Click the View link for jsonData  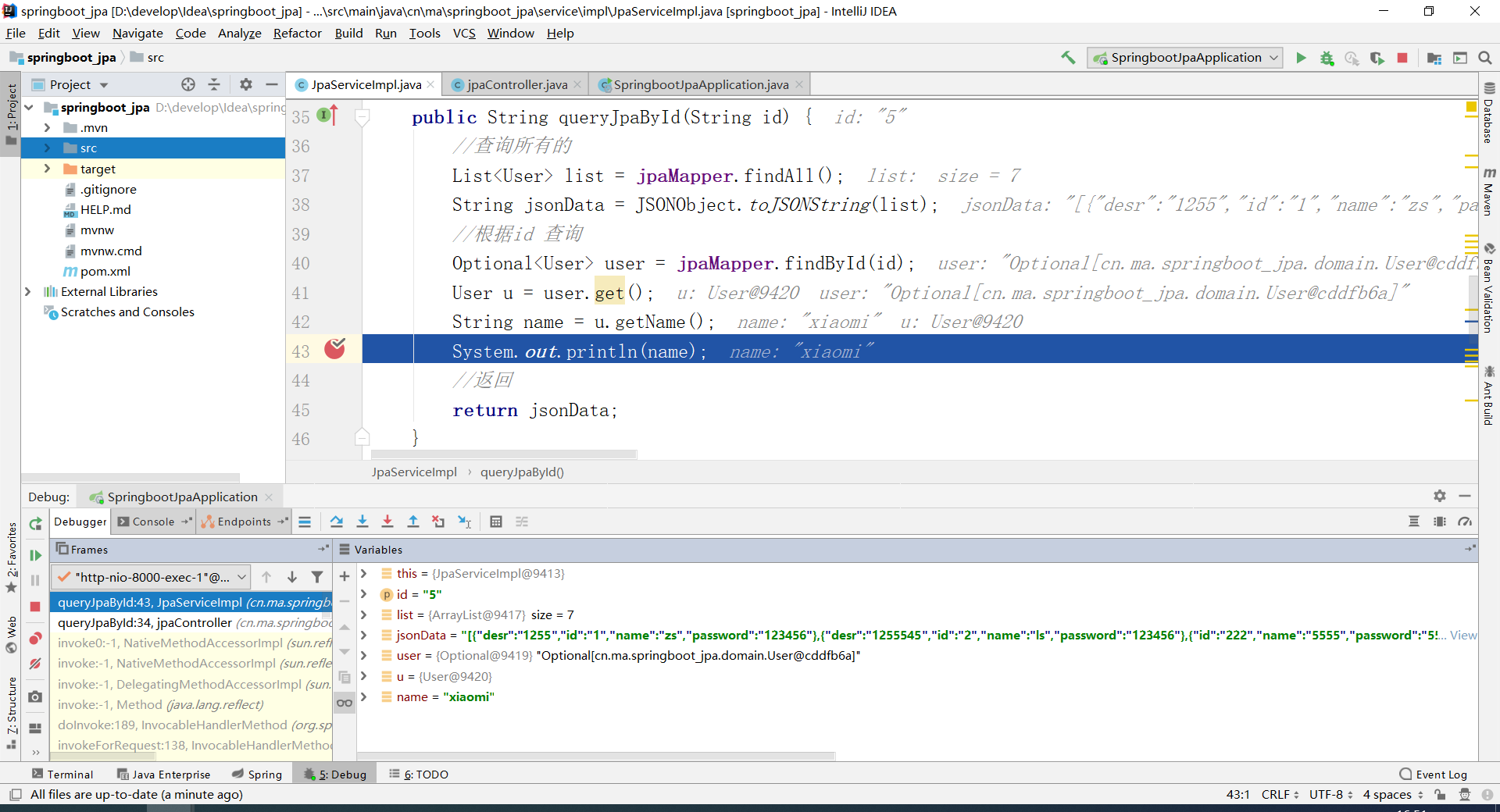(x=1463, y=635)
